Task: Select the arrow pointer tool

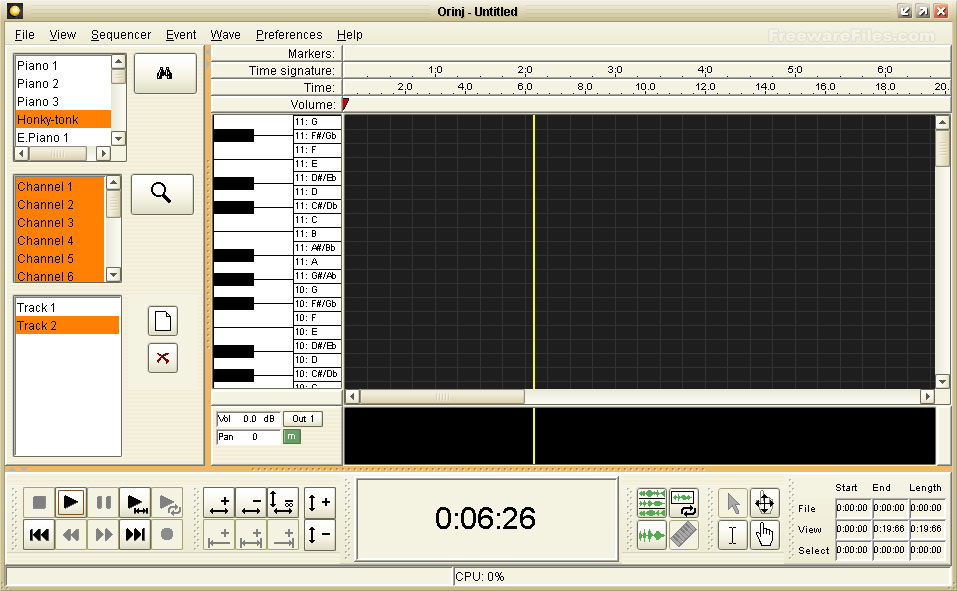Action: pyautogui.click(x=733, y=502)
